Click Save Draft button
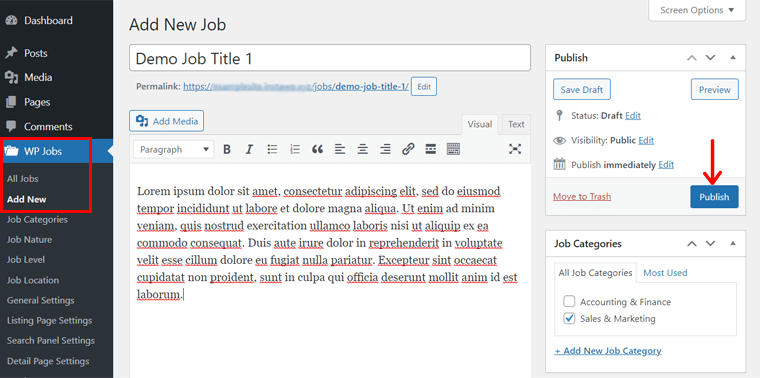The image size is (760, 378). [x=582, y=90]
